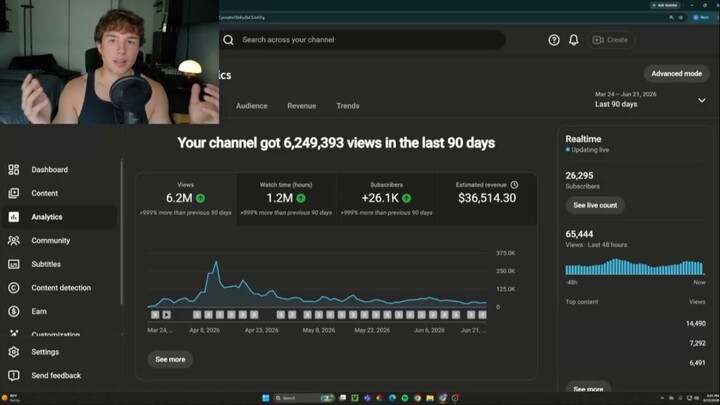This screenshot has height=405, width=720.
Task: Click green up arrow beside 6.2M views
Action: pos(201,198)
